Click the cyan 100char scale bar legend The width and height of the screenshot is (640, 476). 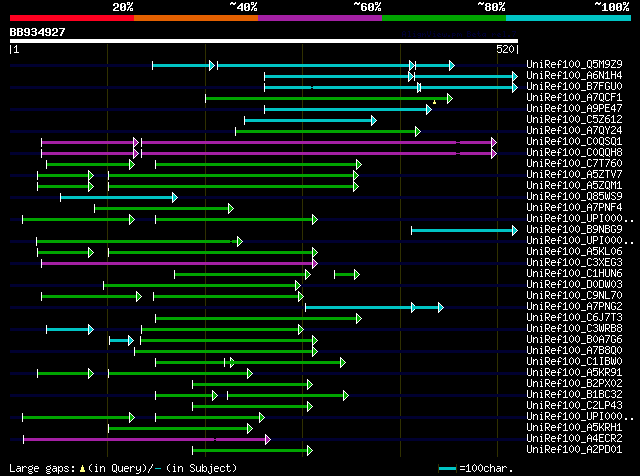coord(447,469)
